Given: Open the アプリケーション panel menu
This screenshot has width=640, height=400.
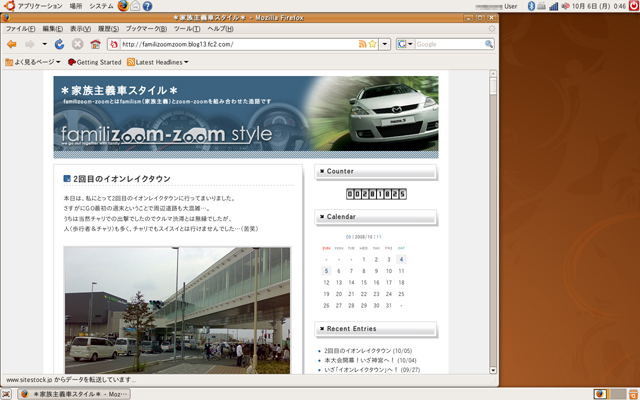Looking at the screenshot, I should [40, 6].
